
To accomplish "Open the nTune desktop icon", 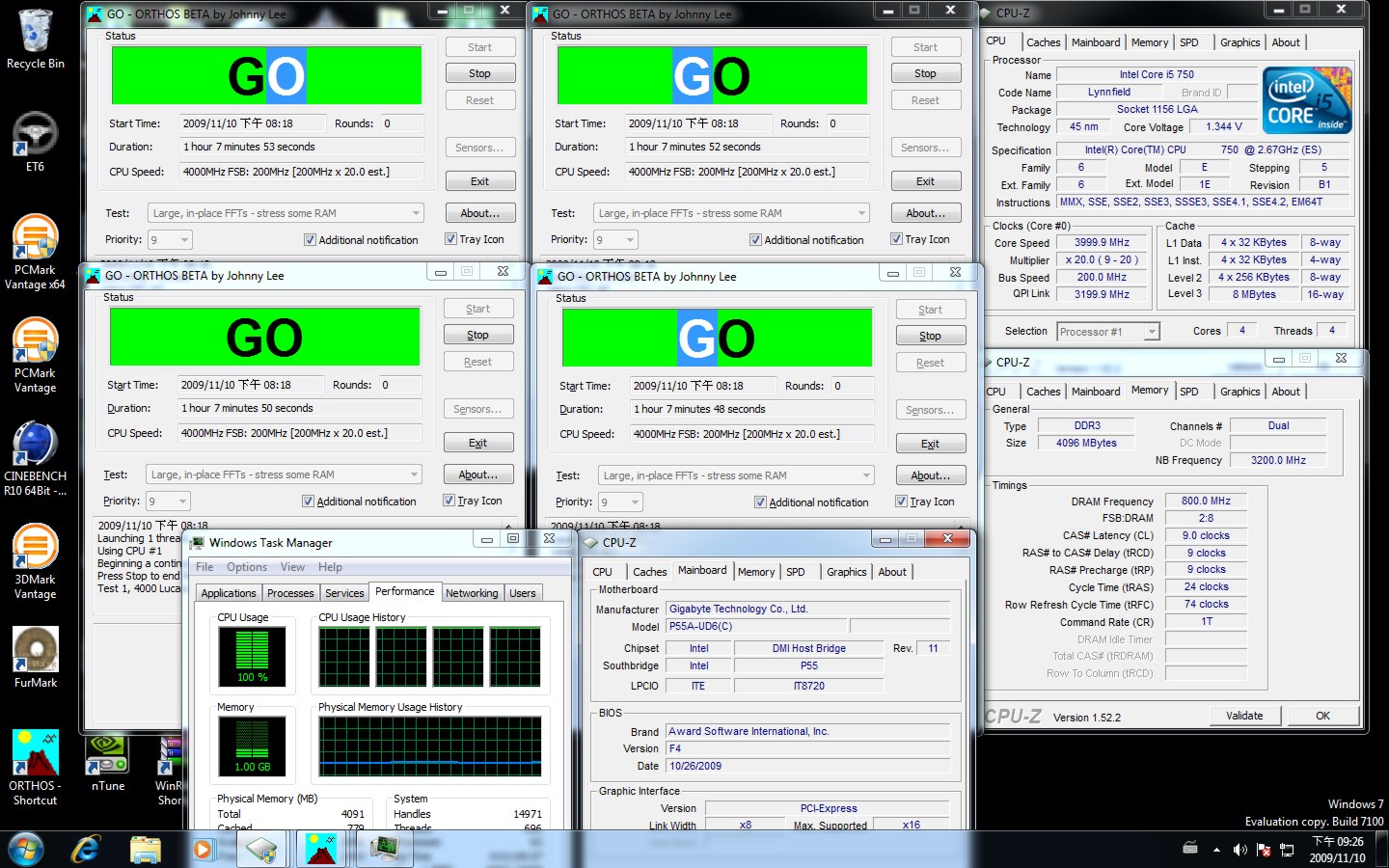I will tap(108, 764).
